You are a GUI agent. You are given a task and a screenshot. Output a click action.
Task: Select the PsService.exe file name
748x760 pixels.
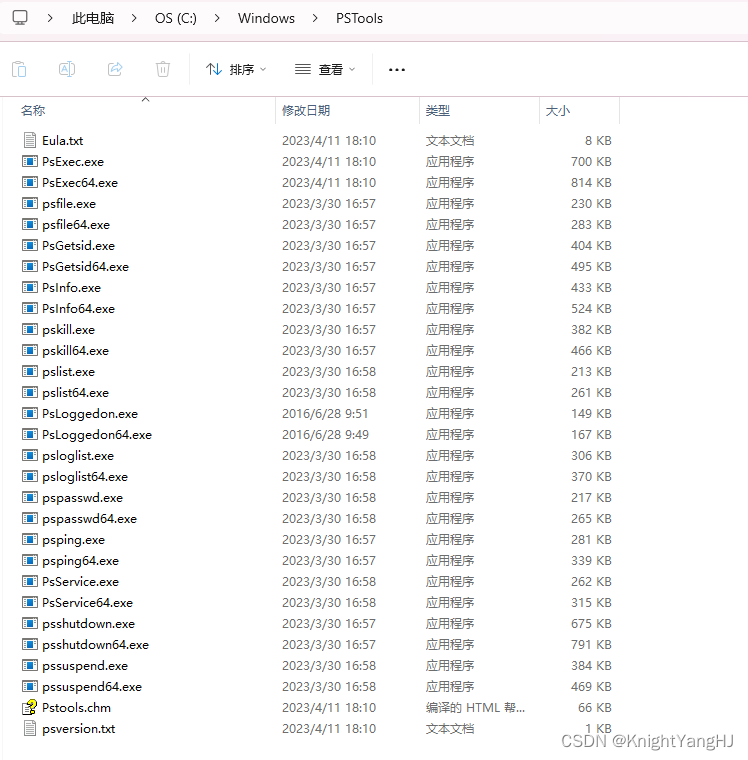tap(80, 582)
